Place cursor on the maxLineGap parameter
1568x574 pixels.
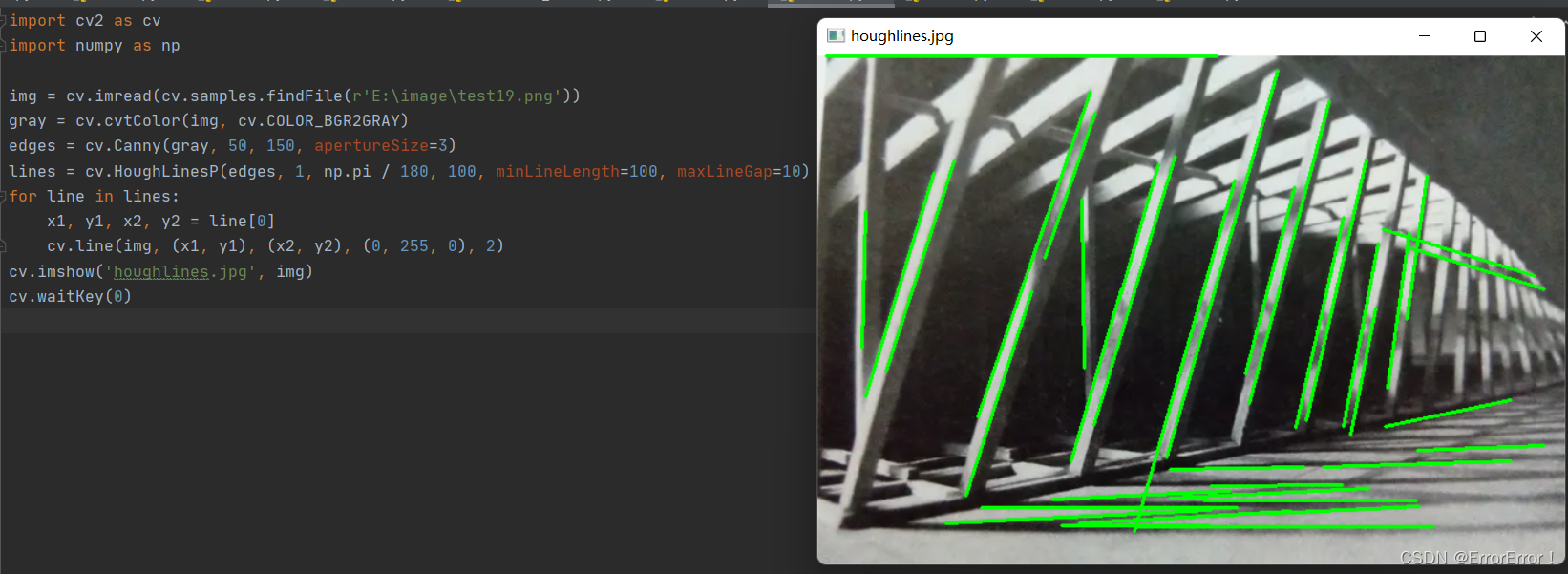tap(724, 171)
